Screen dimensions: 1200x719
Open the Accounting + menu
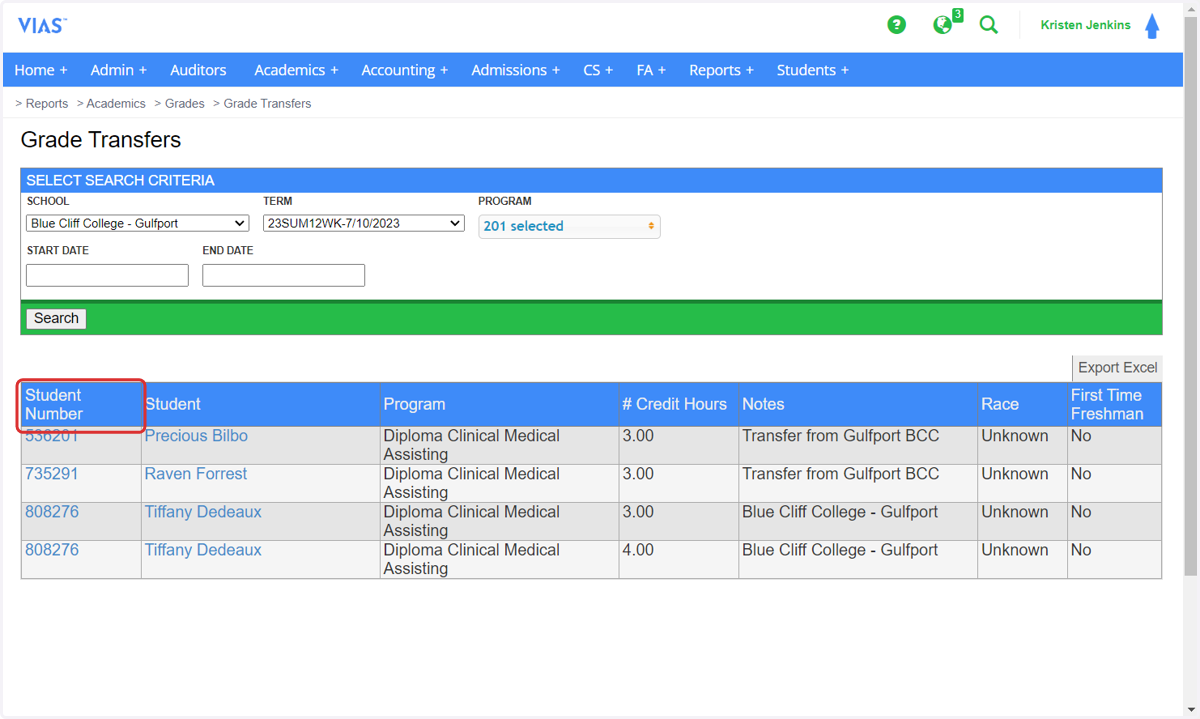tap(405, 70)
